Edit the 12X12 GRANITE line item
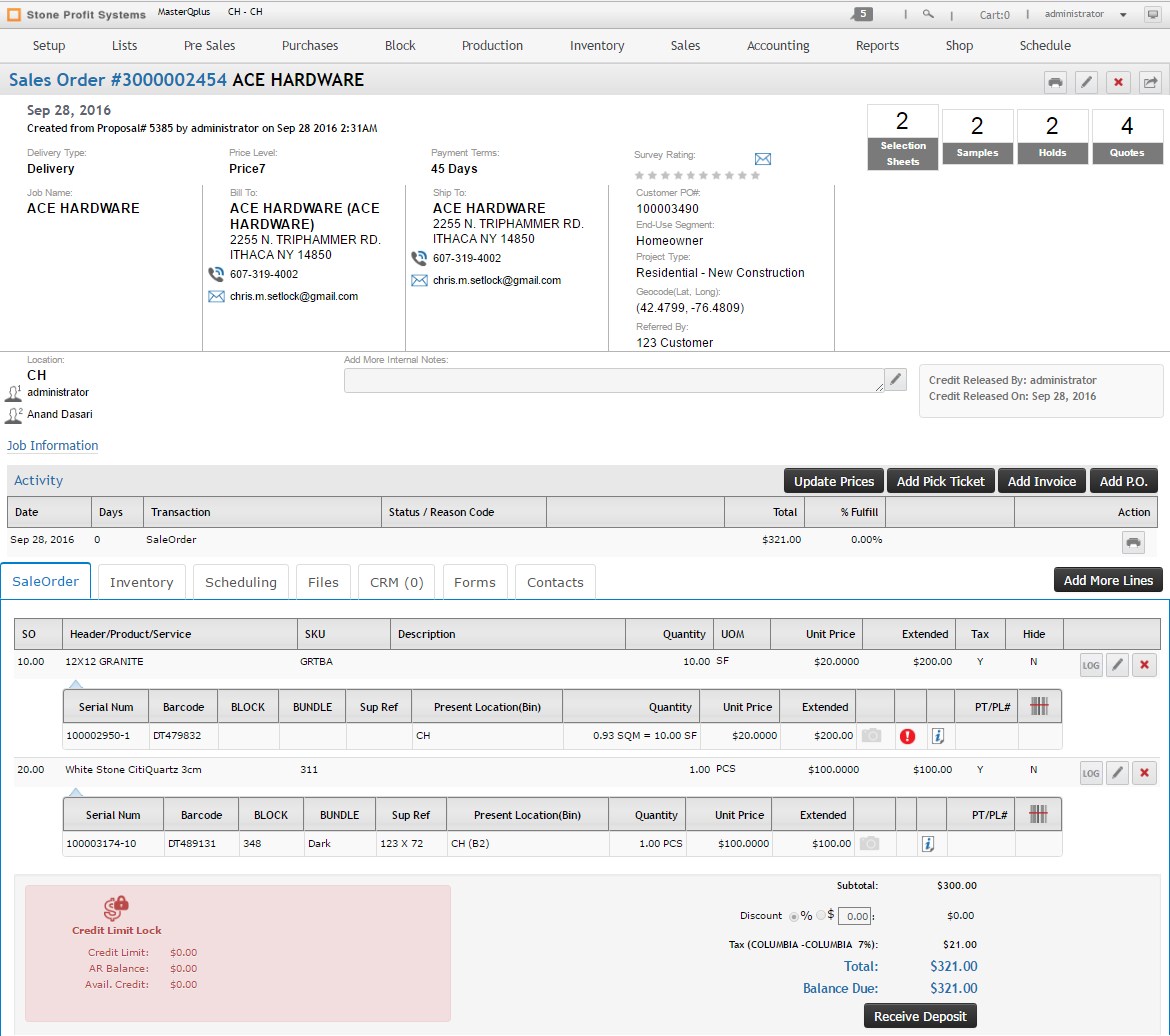Image resolution: width=1170 pixels, height=1036 pixels. pyautogui.click(x=1117, y=665)
